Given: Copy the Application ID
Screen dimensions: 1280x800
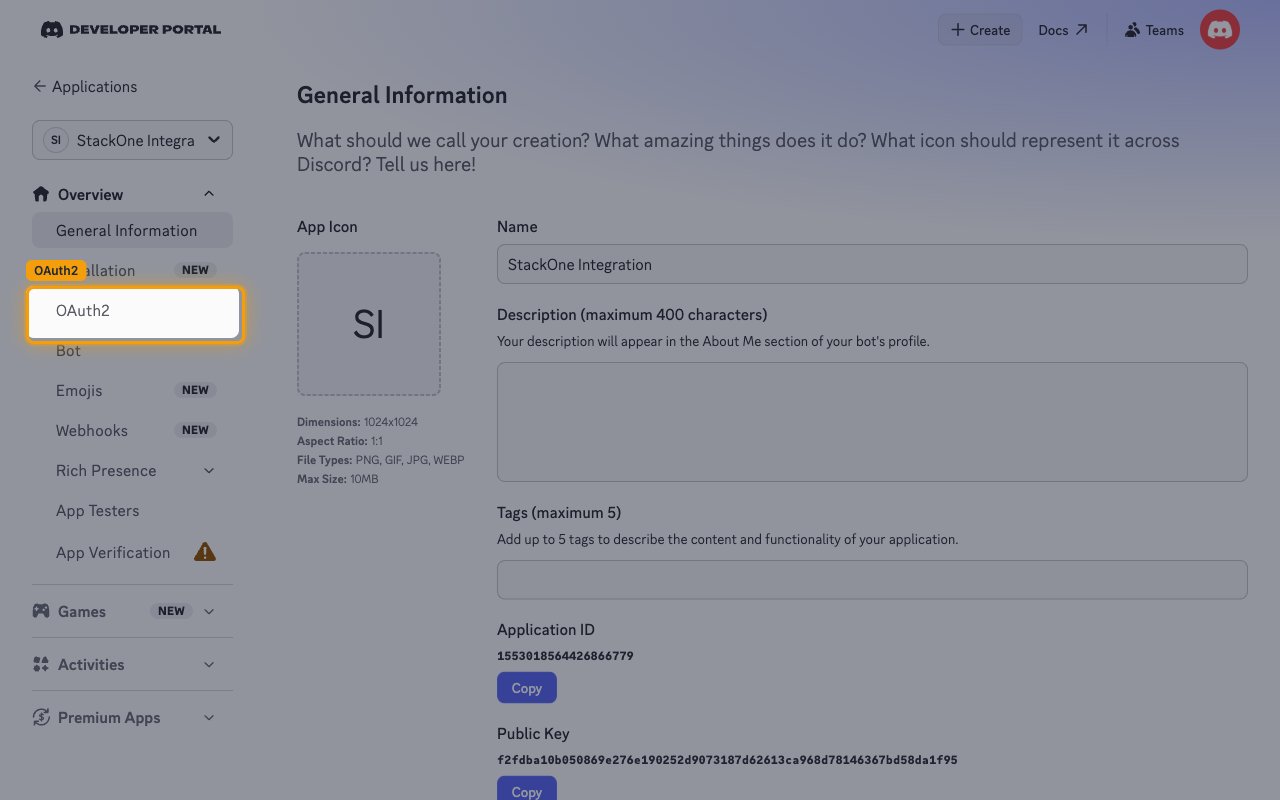Looking at the screenshot, I should point(527,688).
